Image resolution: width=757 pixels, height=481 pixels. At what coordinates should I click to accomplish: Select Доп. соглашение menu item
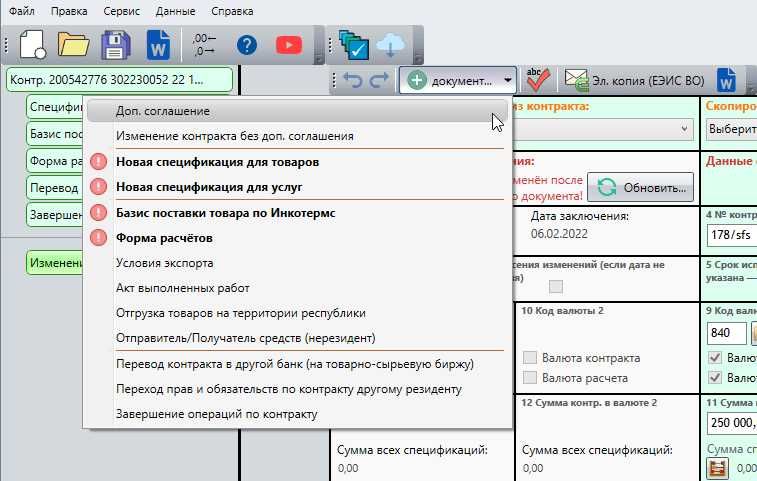[x=297, y=111]
